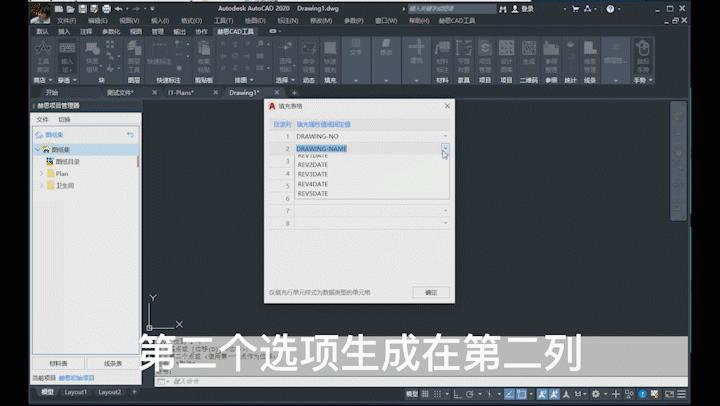Select REV5DATE from the dropdown list

pos(313,194)
